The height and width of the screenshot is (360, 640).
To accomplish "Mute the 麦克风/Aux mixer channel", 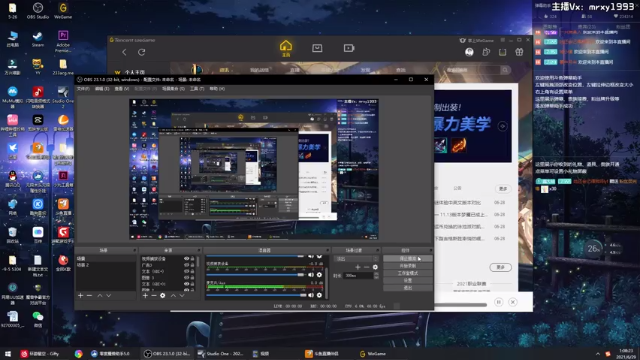I will [311, 295].
